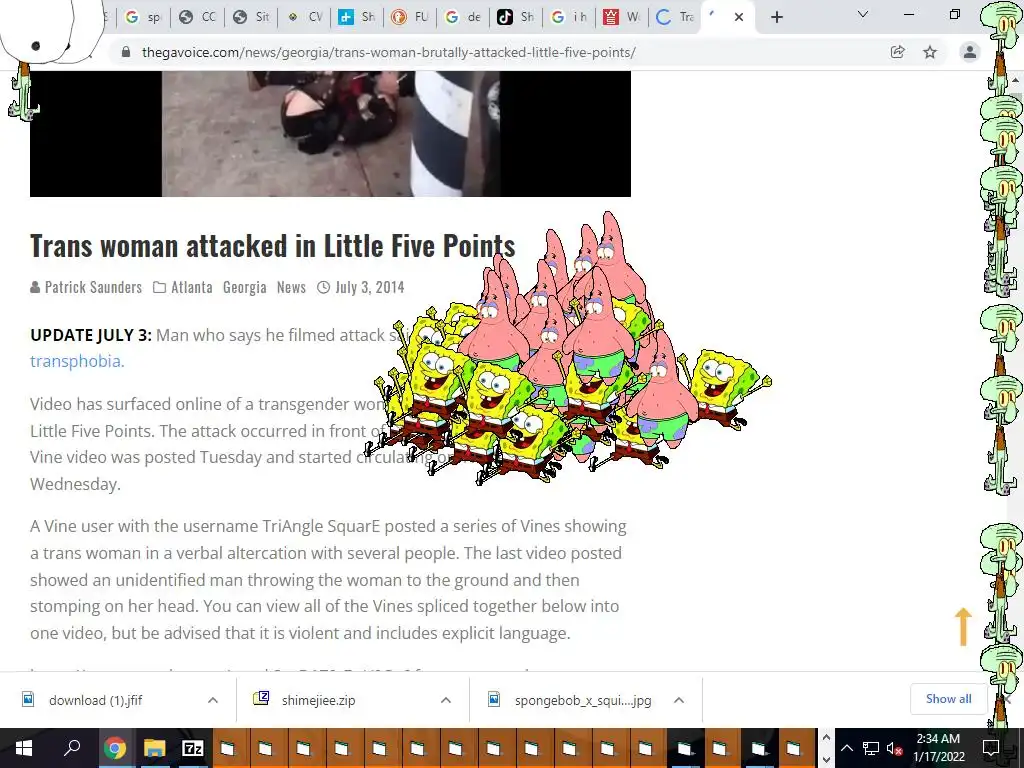This screenshot has height=768, width=1024.
Task: Switch to the Google tab labeled "de"
Action: [x=463, y=17]
